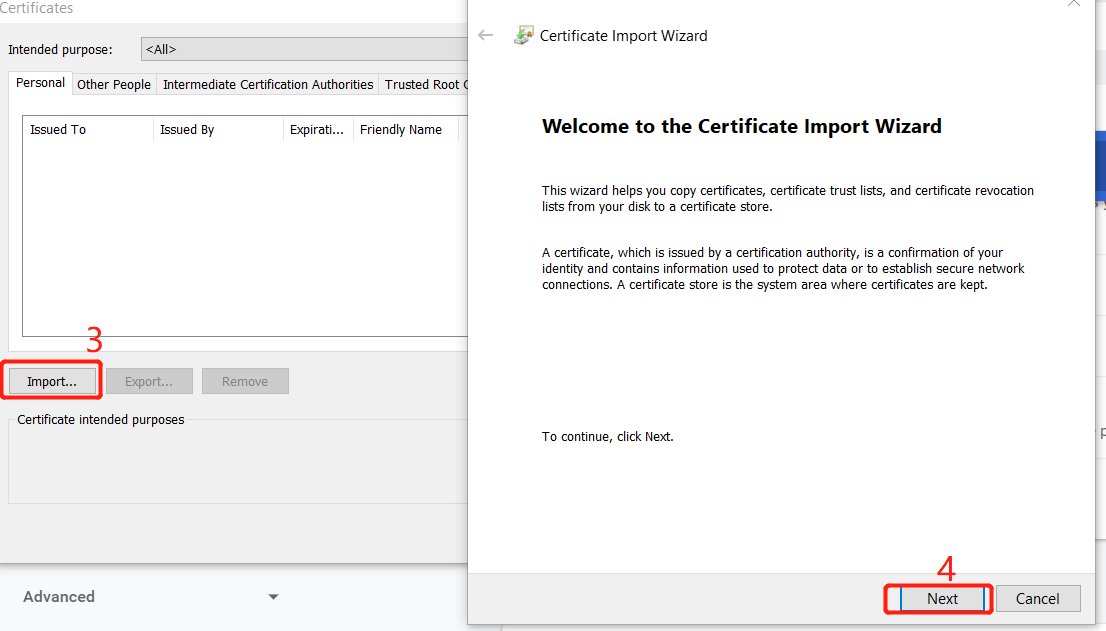The width and height of the screenshot is (1106, 631).
Task: Click the wizard close X icon
Action: pos(1074,5)
